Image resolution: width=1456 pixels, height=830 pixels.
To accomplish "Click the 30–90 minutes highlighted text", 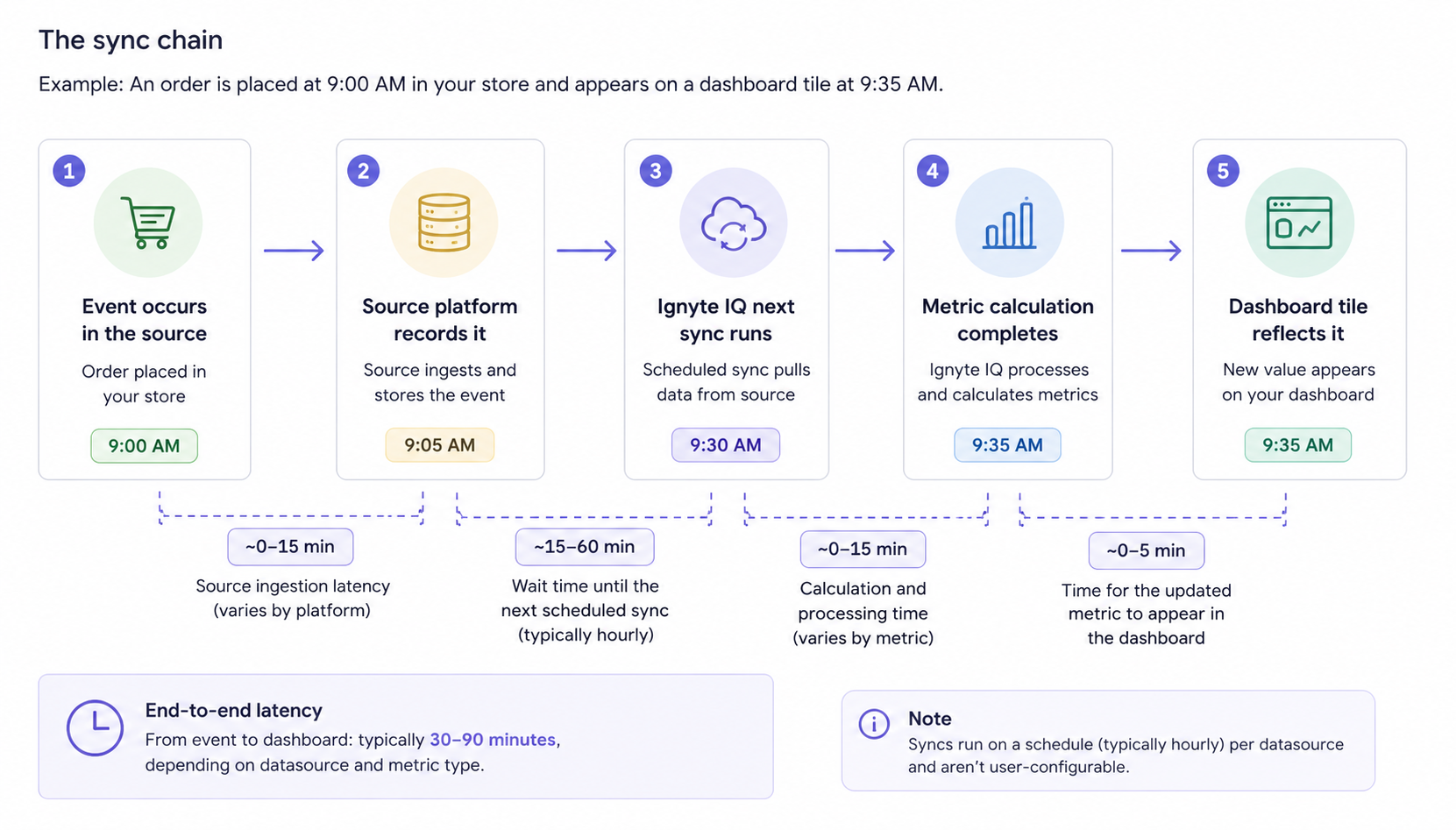I will [x=493, y=740].
